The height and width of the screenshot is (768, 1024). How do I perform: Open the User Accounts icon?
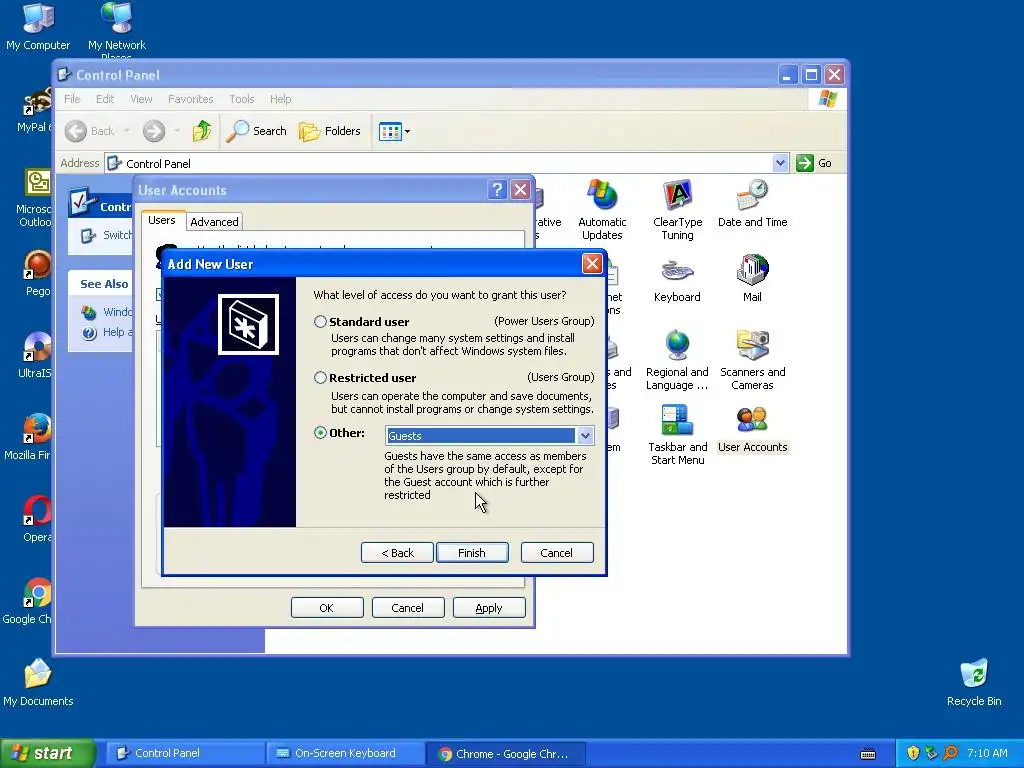[752, 430]
